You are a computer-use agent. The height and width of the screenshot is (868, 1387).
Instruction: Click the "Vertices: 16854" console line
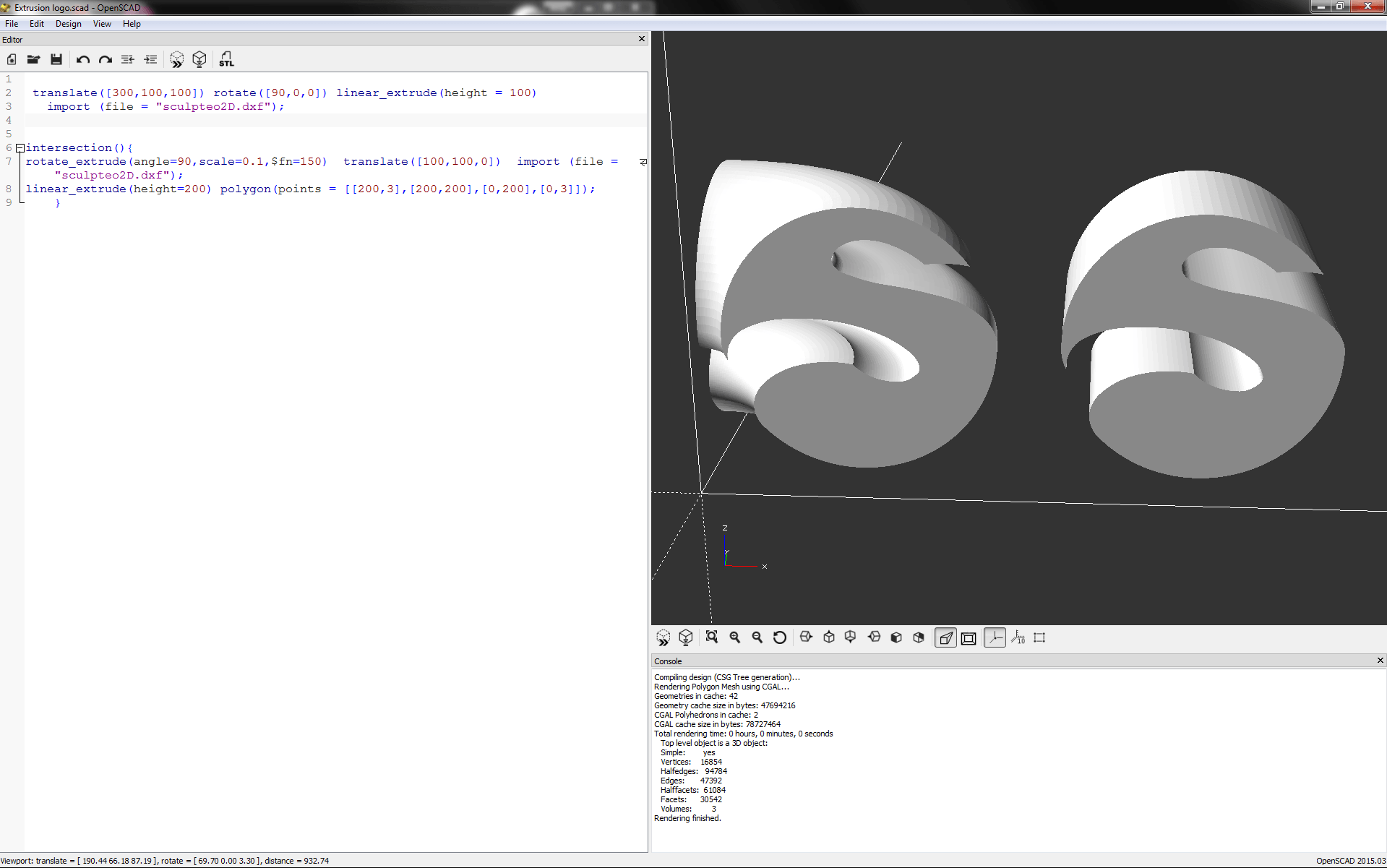point(691,762)
